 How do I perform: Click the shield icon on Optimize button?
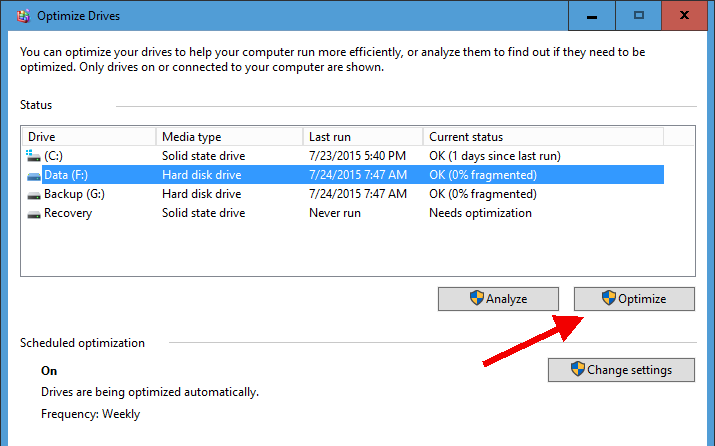tap(609, 298)
